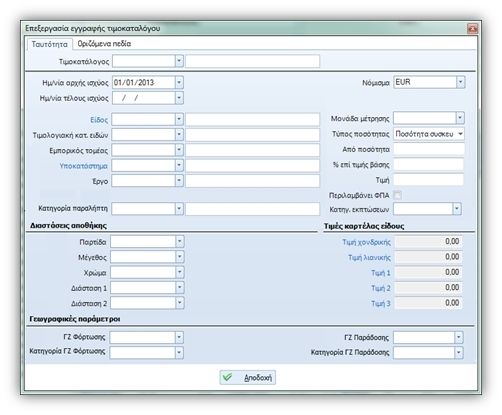Expand the Κατηγορία ΓΖ Φόρτωσης dropdown
The height and width of the screenshot is (415, 502).
tap(179, 352)
